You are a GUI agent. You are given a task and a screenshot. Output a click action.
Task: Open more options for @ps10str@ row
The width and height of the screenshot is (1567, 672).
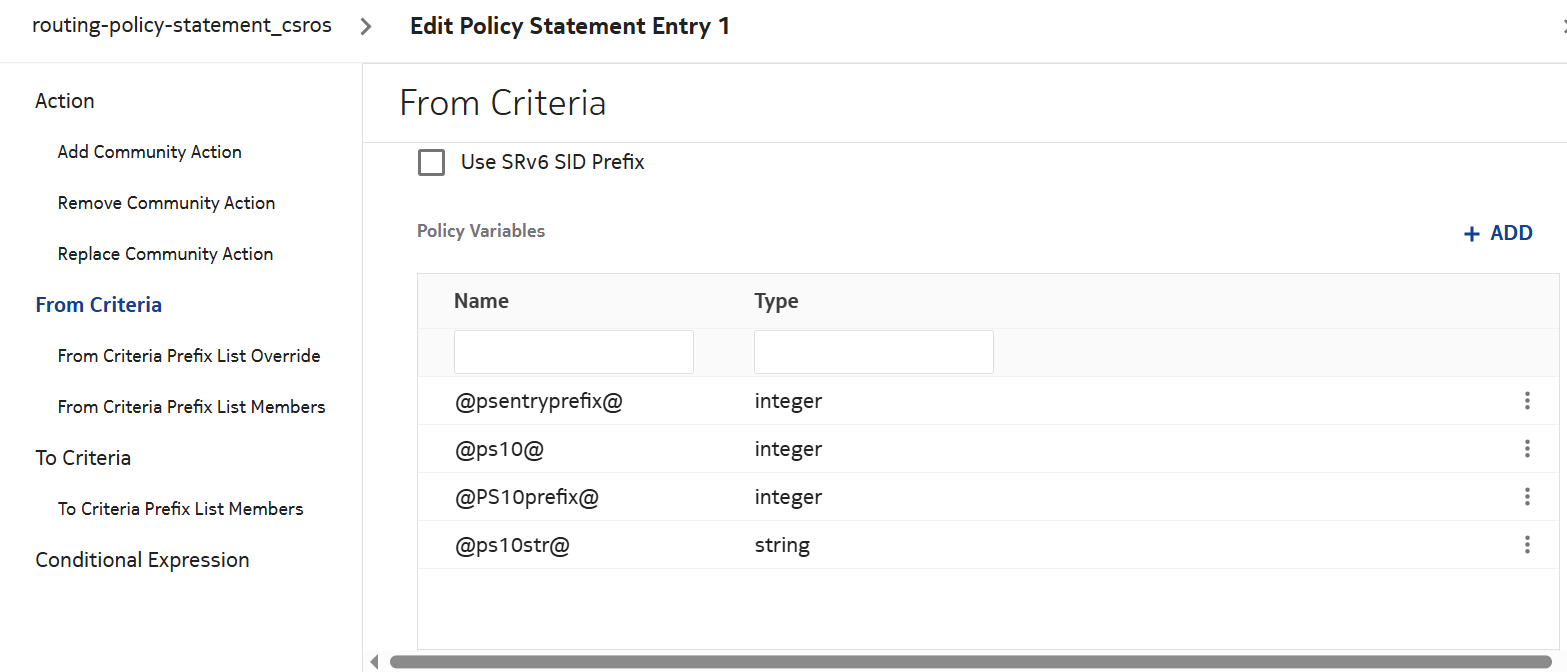tap(1526, 545)
